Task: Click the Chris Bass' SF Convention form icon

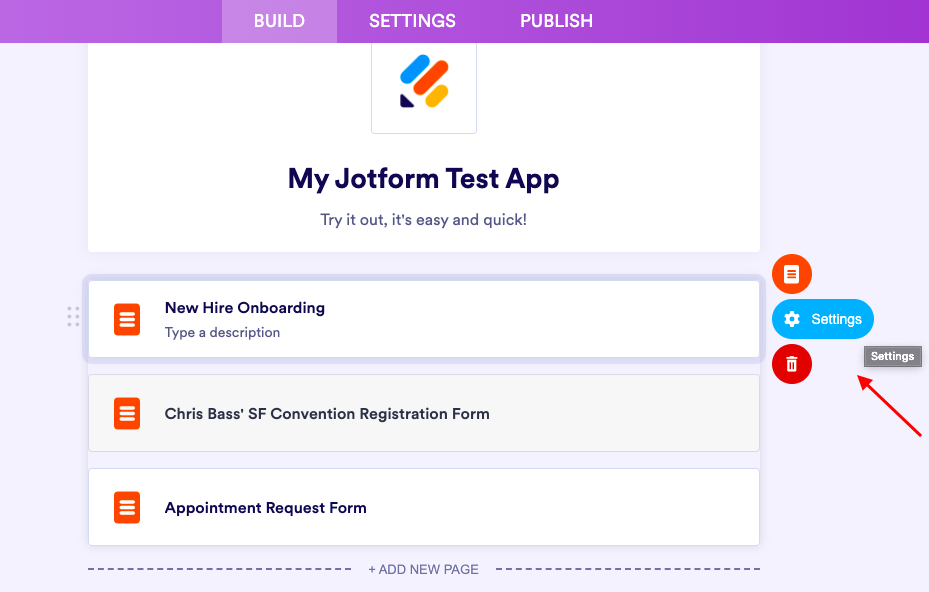Action: coord(127,413)
